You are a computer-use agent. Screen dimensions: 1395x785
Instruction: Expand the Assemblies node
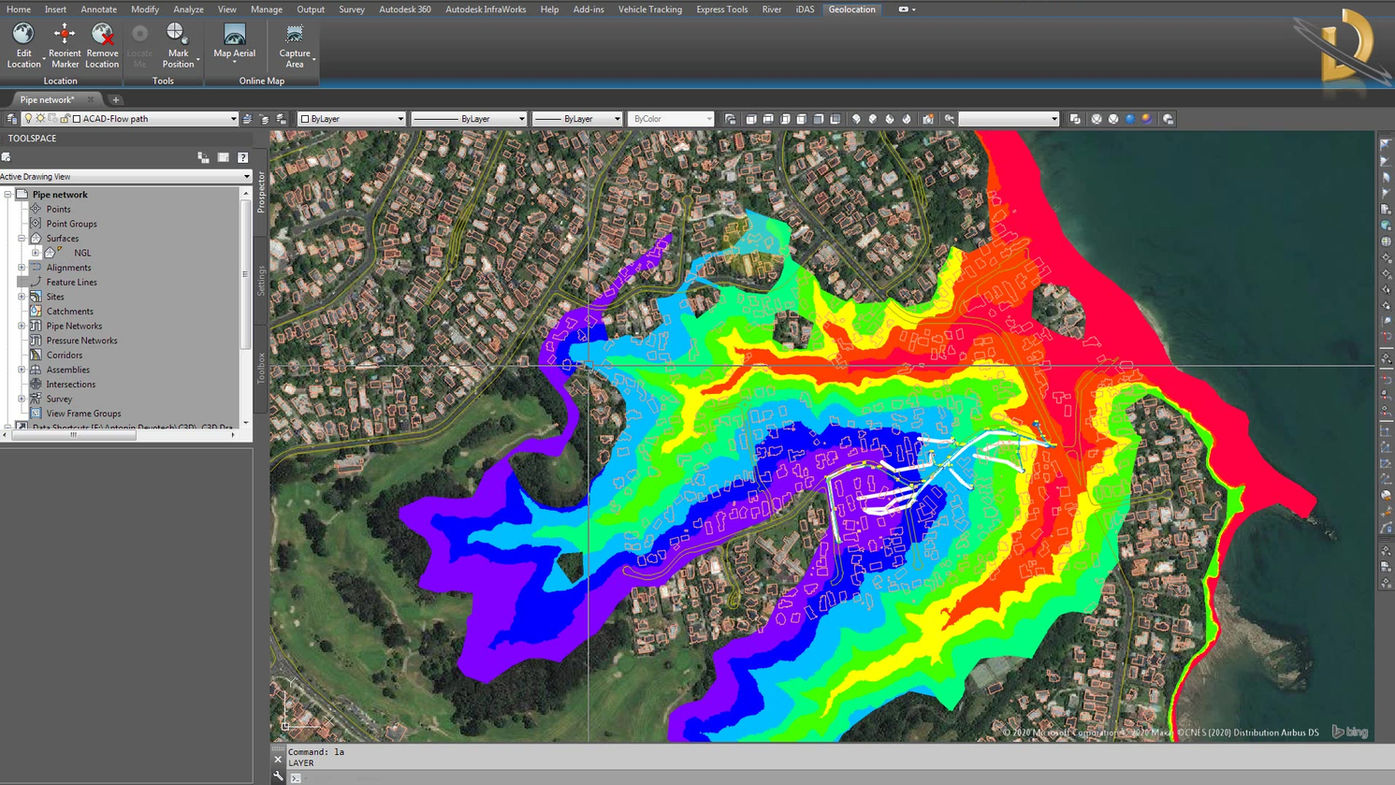point(22,369)
